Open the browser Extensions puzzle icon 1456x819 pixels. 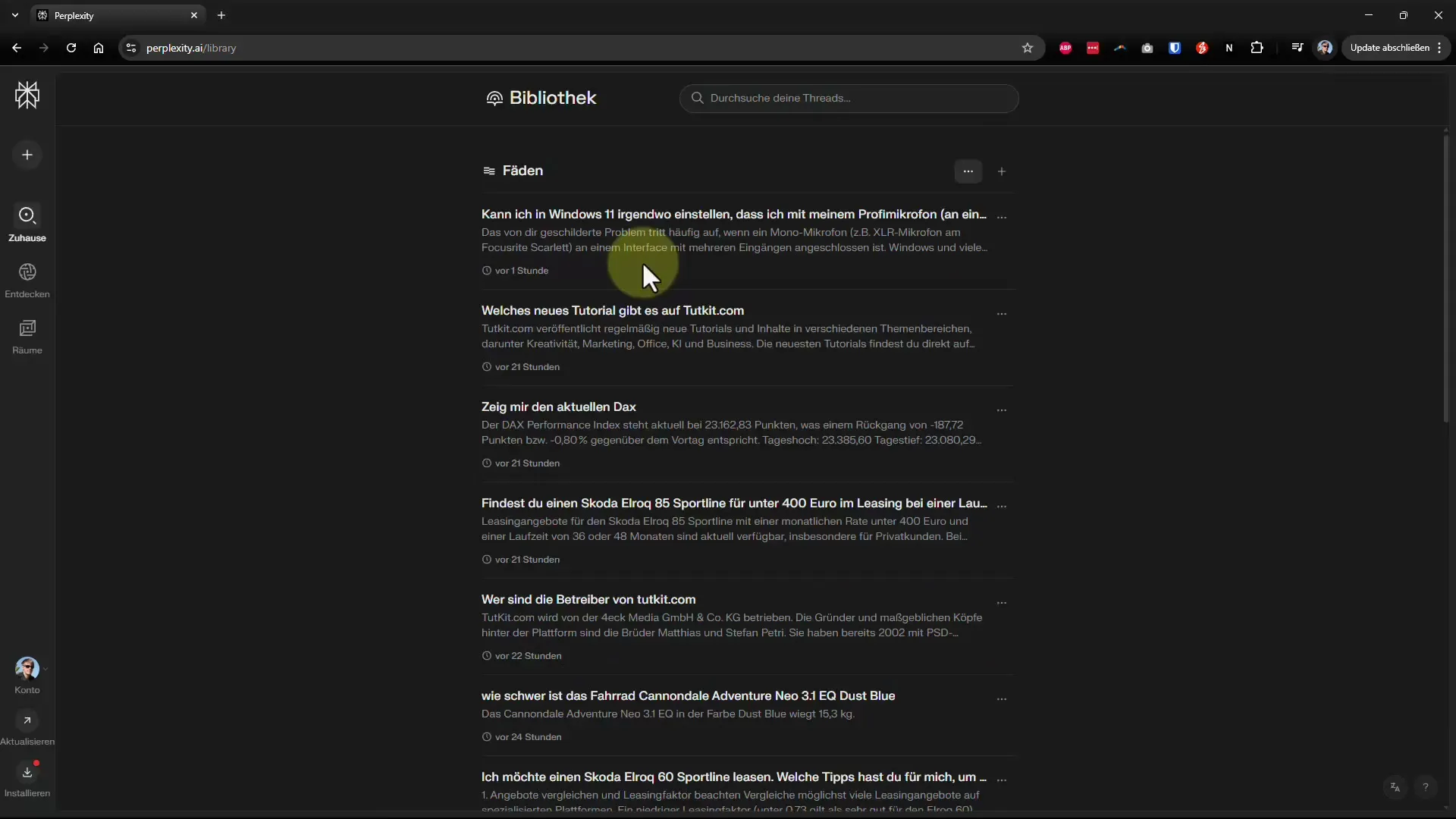pos(1257,48)
